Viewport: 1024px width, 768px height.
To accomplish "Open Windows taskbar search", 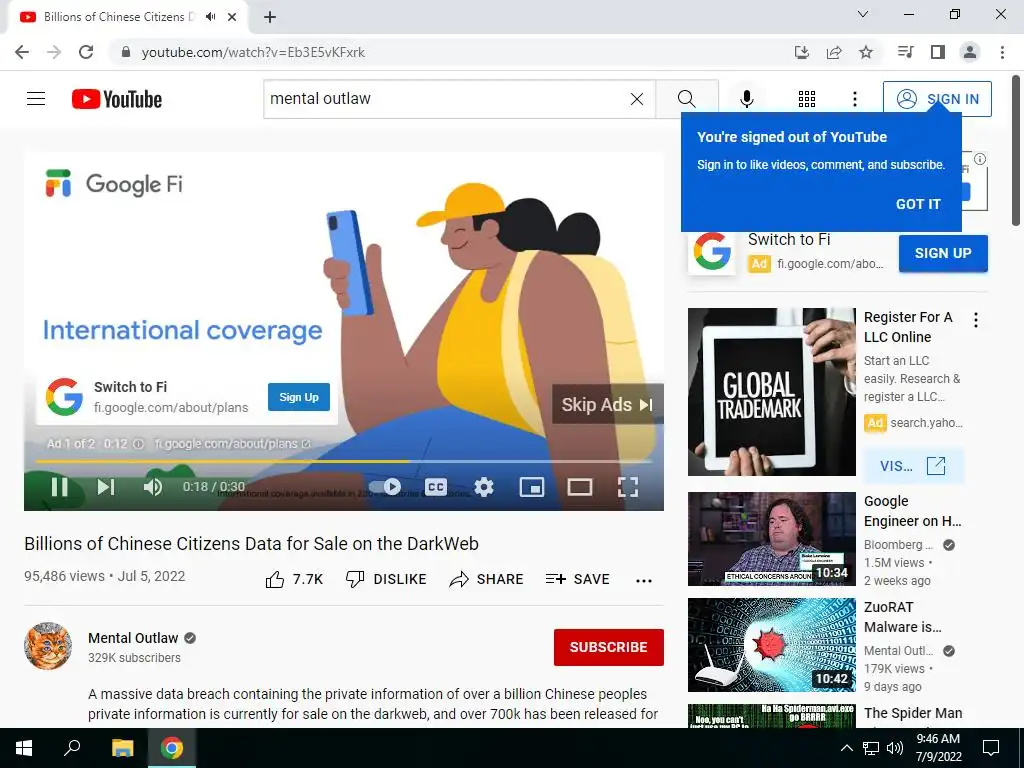I will pyautogui.click(x=72, y=748).
